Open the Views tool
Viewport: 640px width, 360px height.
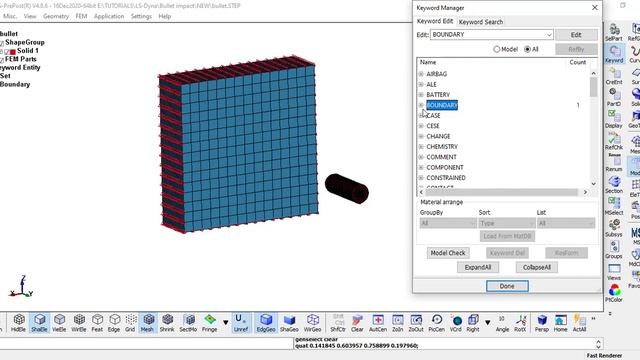614,271
